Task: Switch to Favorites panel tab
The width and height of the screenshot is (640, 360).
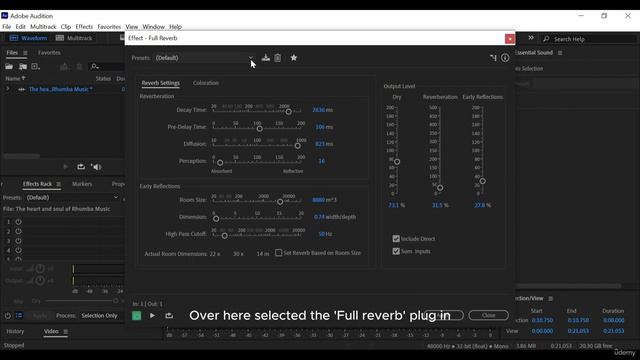Action: (x=49, y=53)
